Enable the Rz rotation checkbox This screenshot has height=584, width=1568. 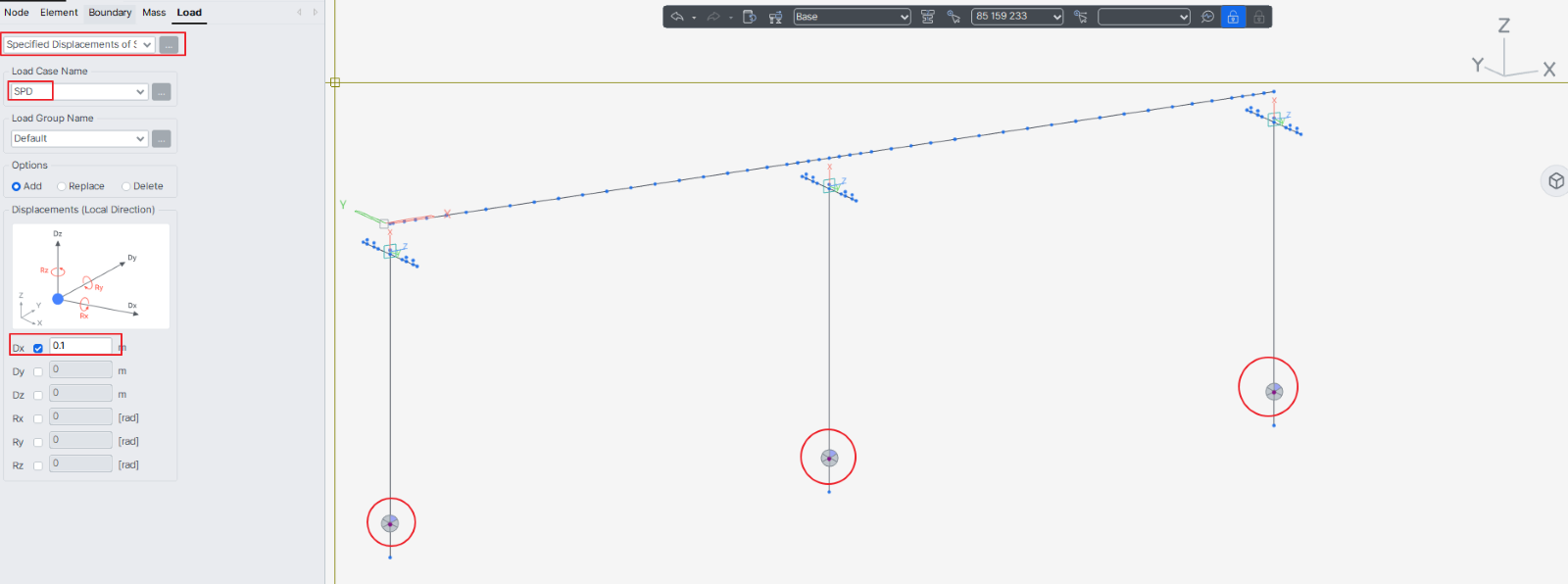pyautogui.click(x=38, y=465)
